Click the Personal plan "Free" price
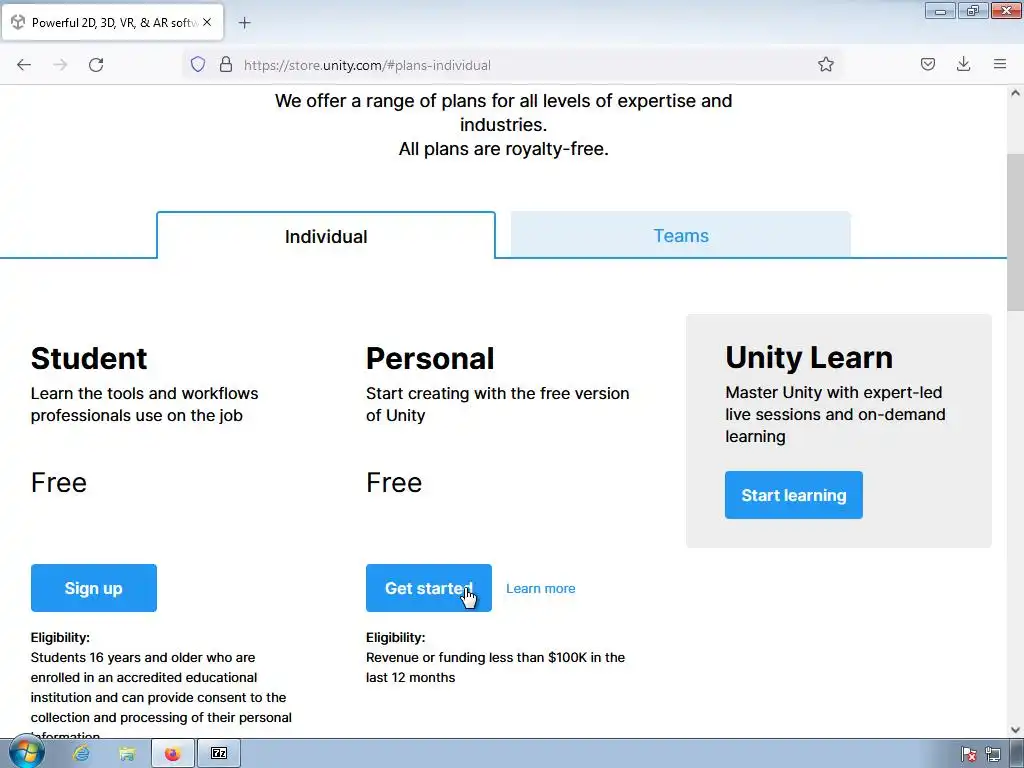Screen dimensions: 1024x768 tap(394, 483)
